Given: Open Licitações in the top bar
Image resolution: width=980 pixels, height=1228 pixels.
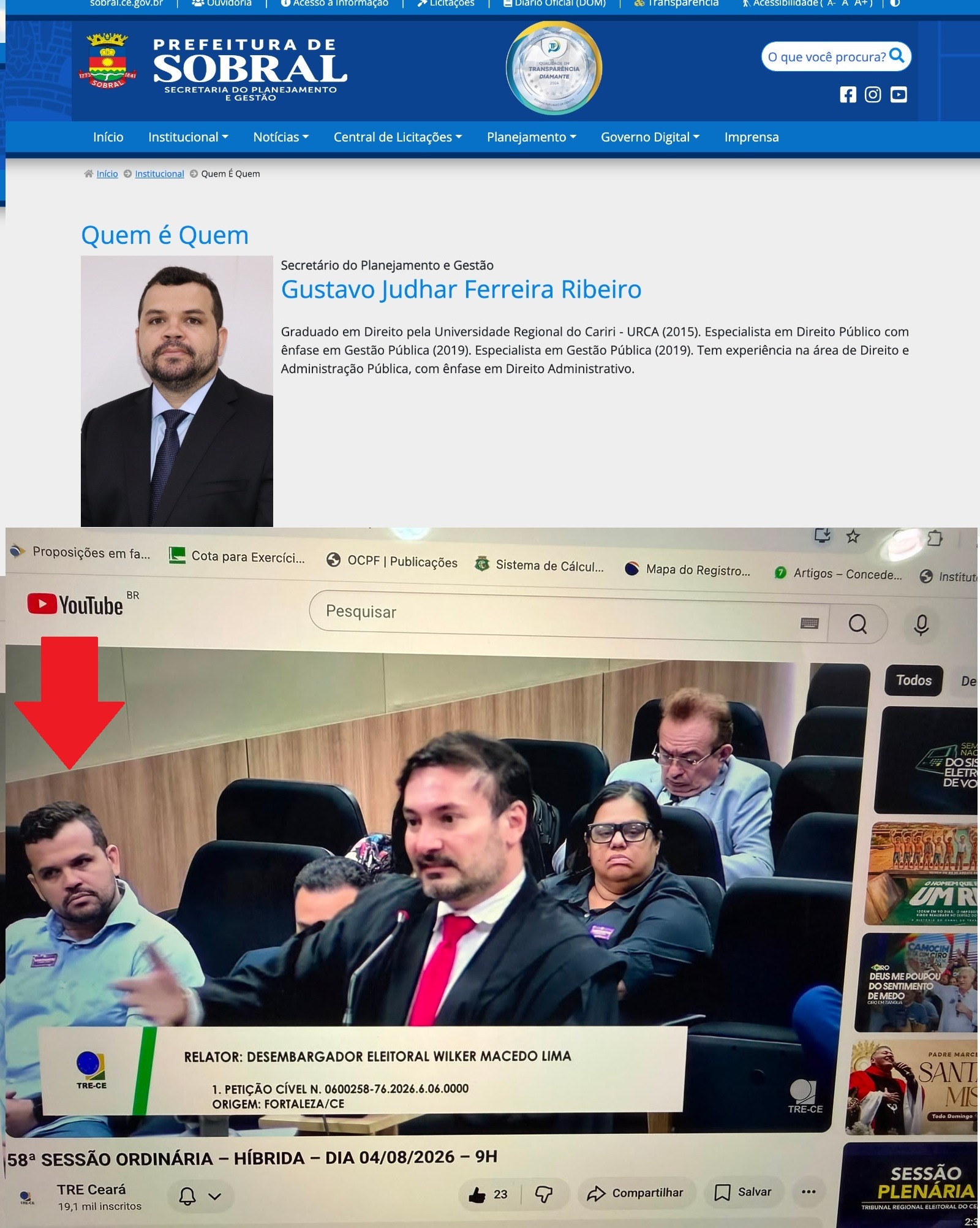Looking at the screenshot, I should pos(445,3).
